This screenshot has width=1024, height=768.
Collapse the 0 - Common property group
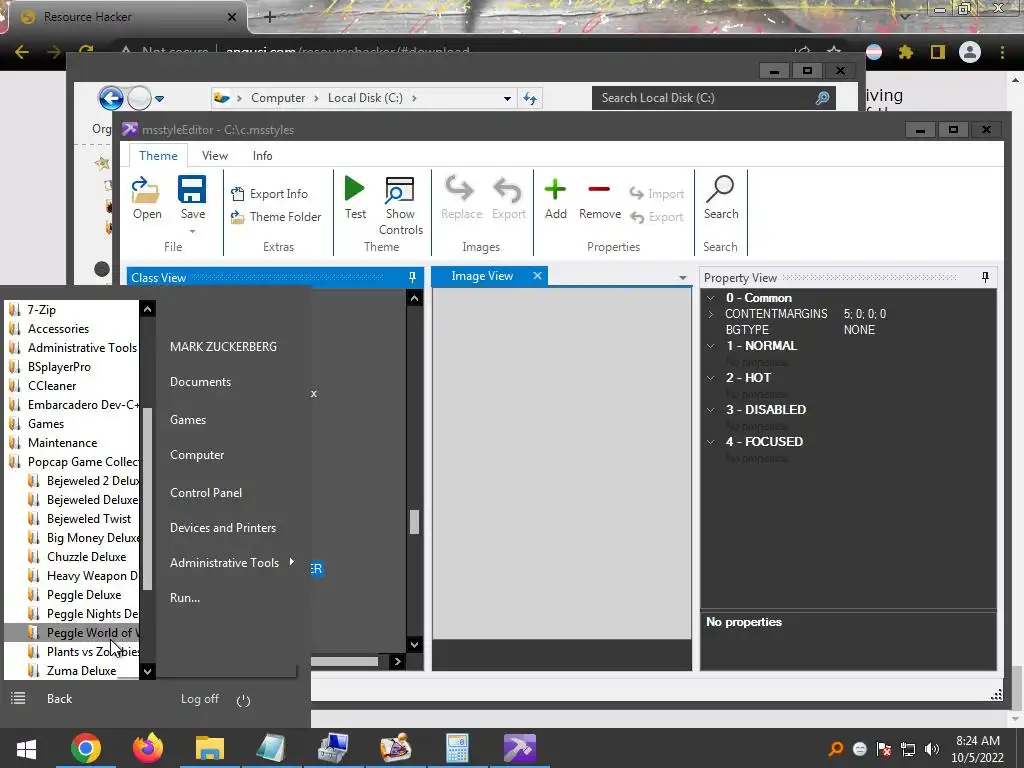pos(711,298)
